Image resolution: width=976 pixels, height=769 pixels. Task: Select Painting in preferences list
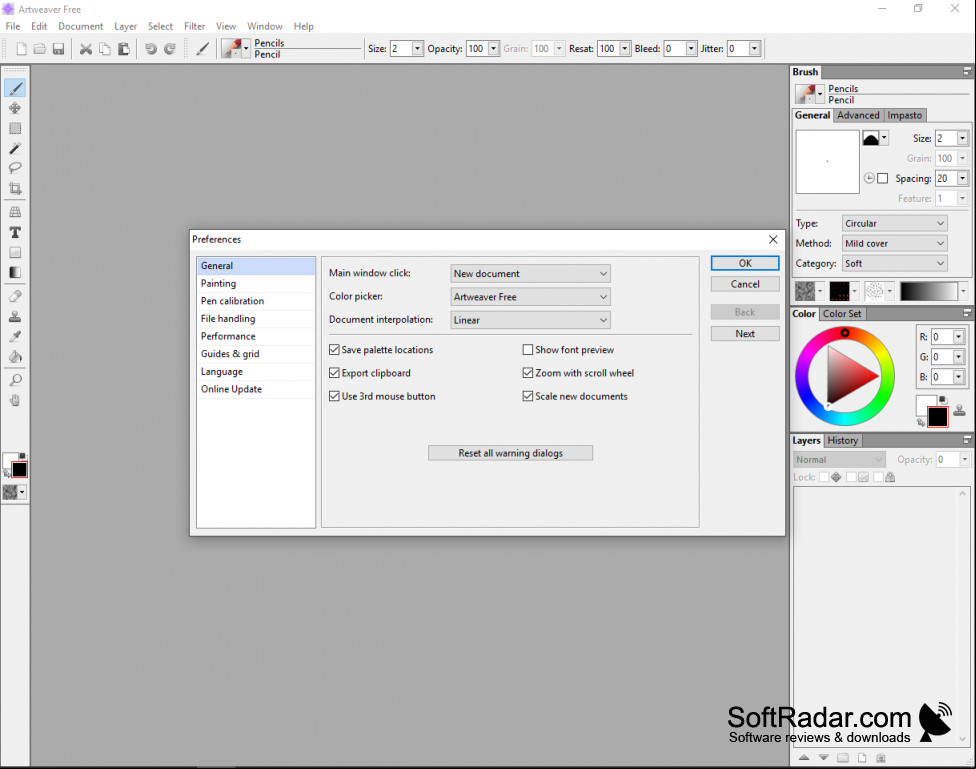pos(256,283)
